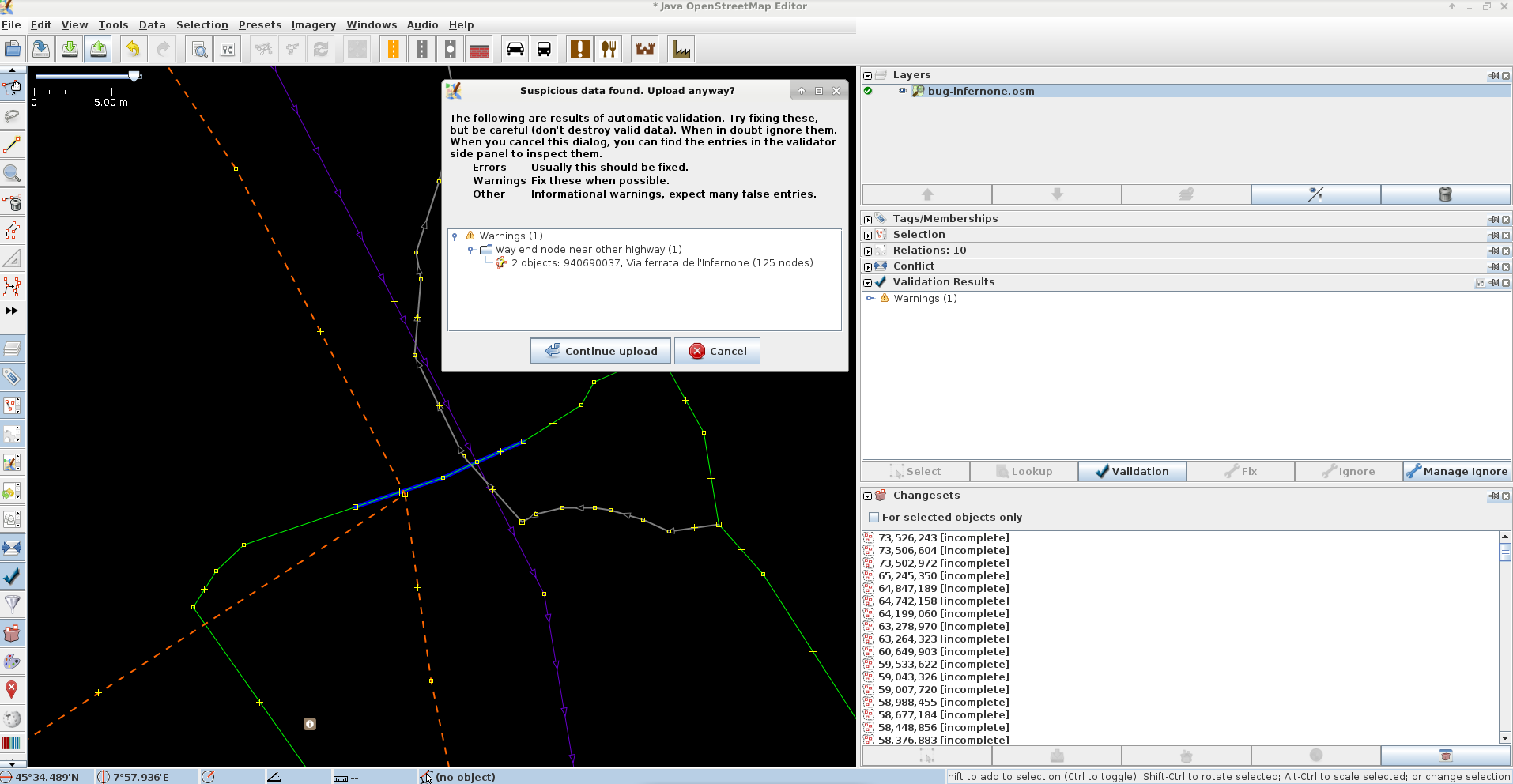The width and height of the screenshot is (1513, 784).
Task: Collapse the Warnings tree node in dialog
Action: pos(455,236)
